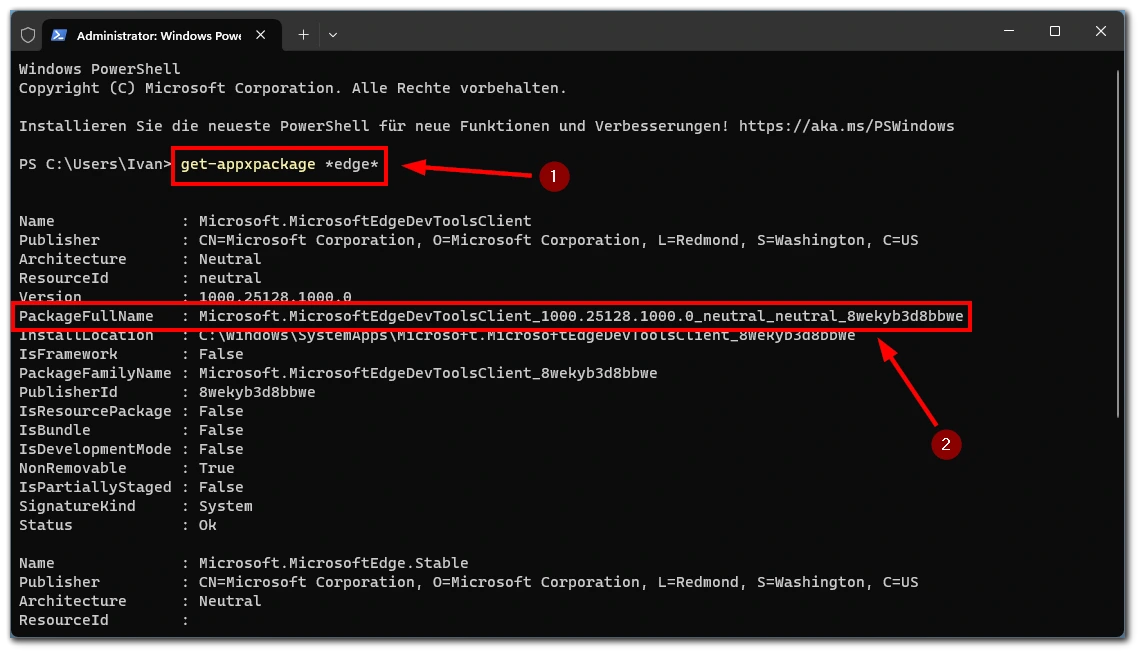Click the vertical scrollbar thumb
This screenshot has width=1143, height=656.
[1117, 243]
